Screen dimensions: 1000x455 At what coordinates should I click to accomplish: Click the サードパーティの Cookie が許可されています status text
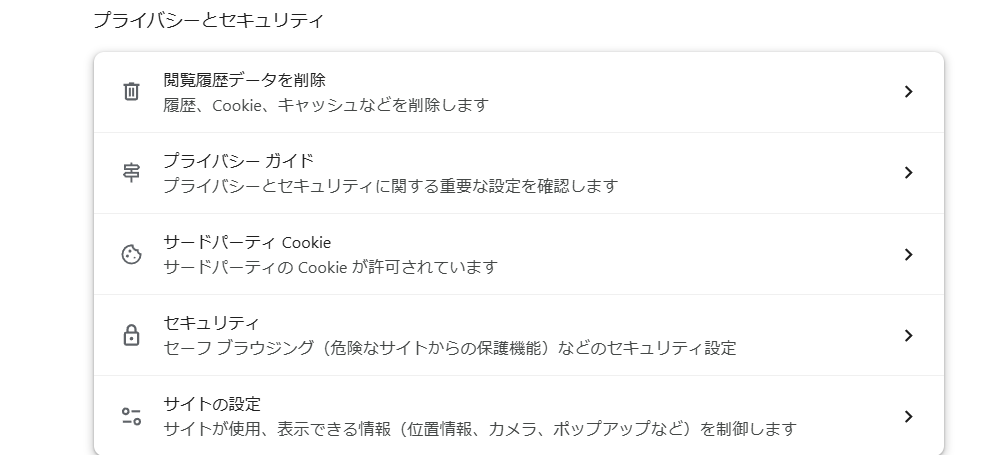330,267
